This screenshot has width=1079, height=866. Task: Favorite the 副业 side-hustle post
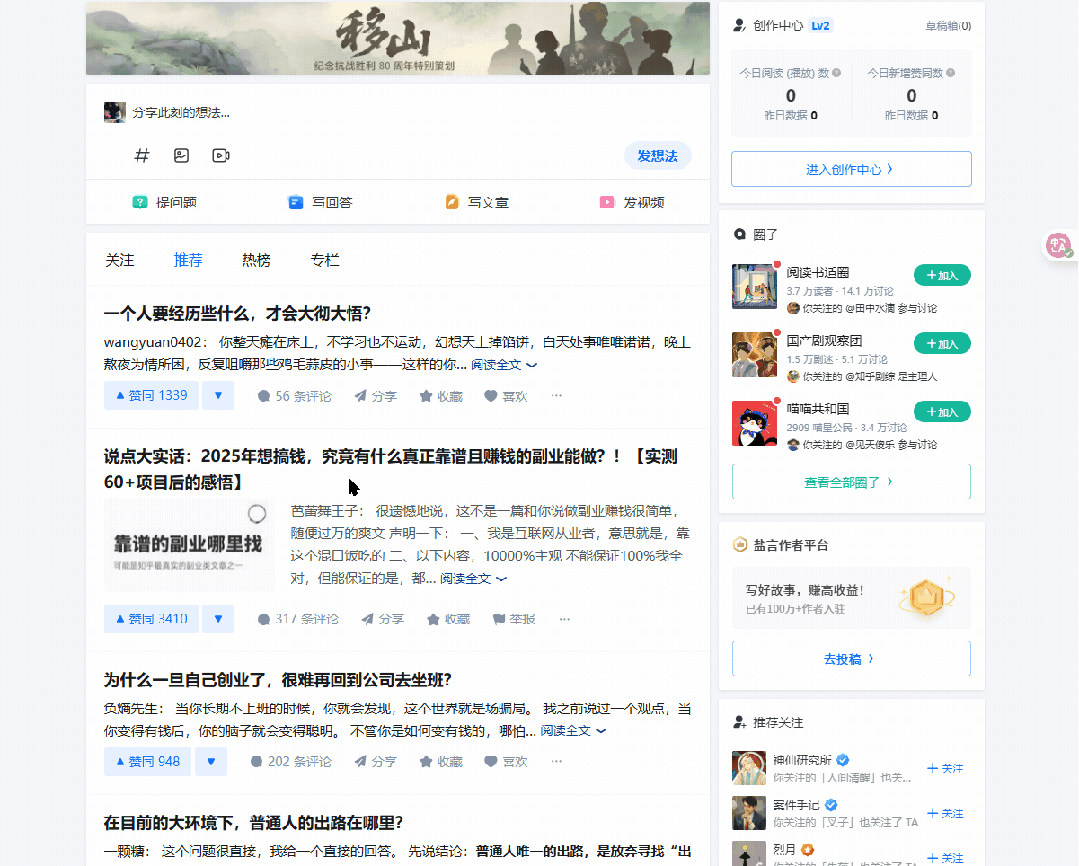[448, 619]
